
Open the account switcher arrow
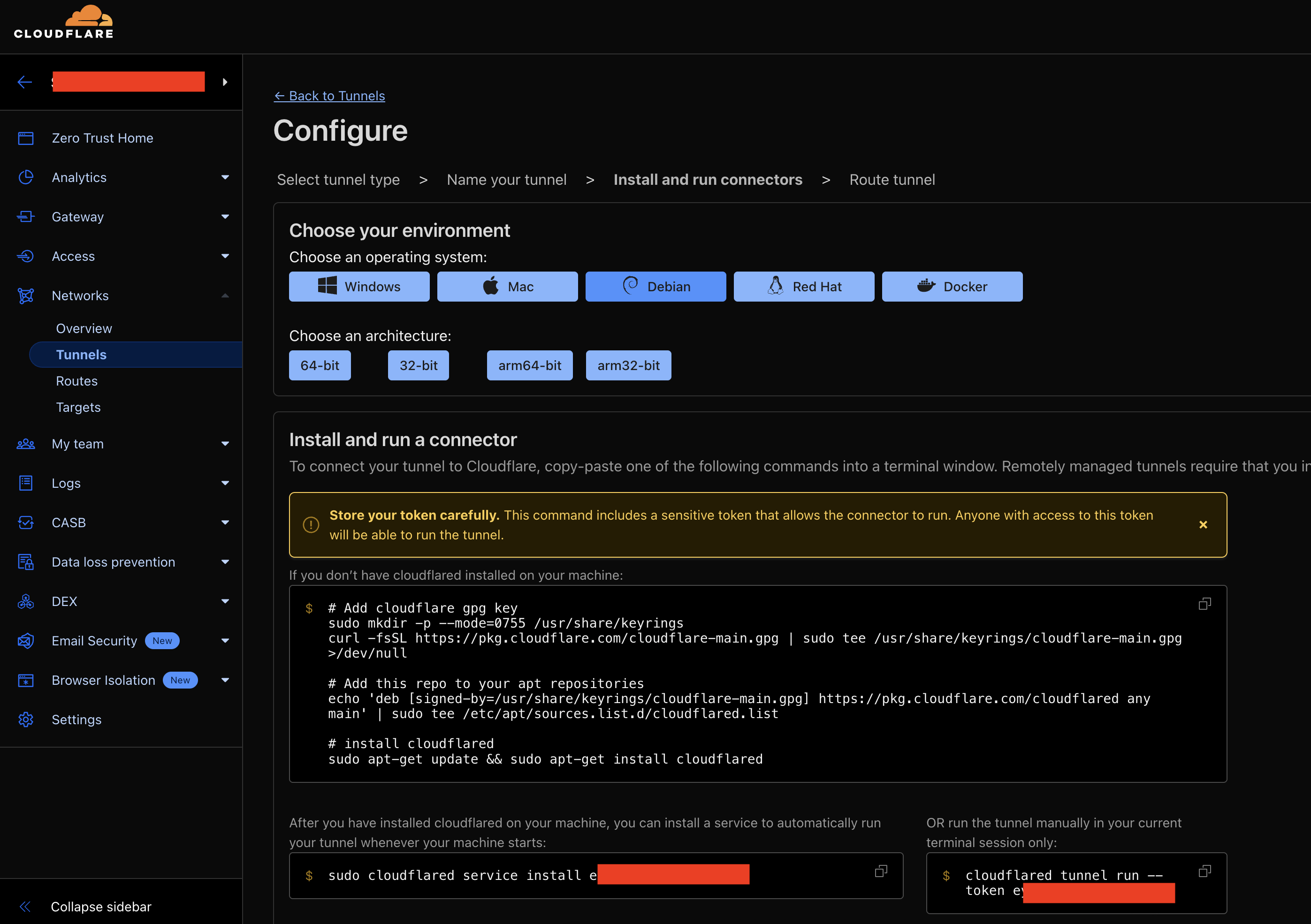coord(225,82)
